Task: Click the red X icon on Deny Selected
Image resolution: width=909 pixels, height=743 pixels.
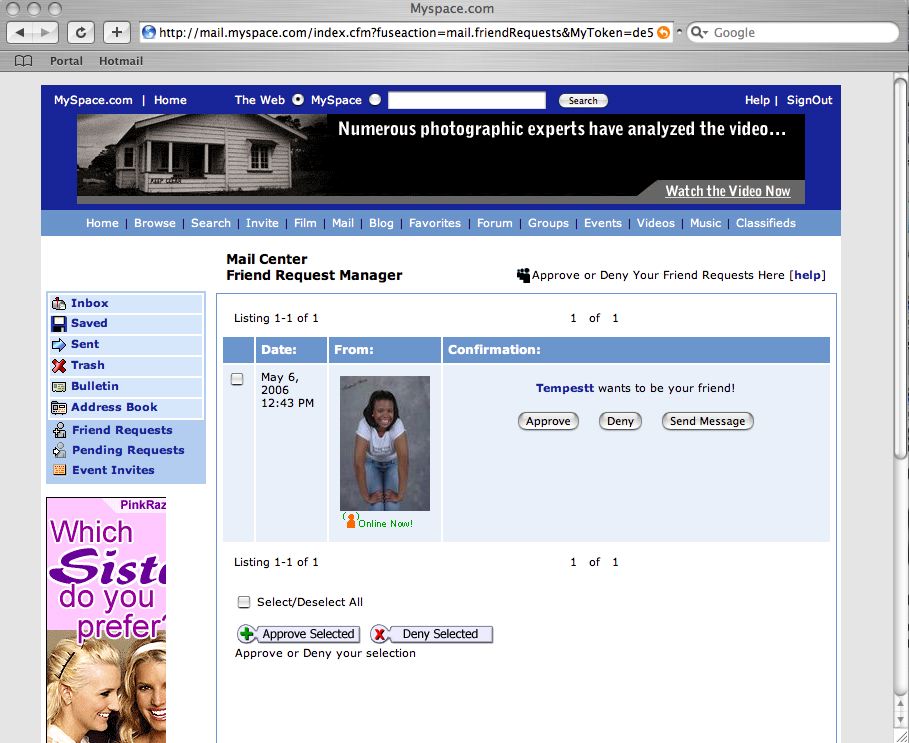Action: 379,634
